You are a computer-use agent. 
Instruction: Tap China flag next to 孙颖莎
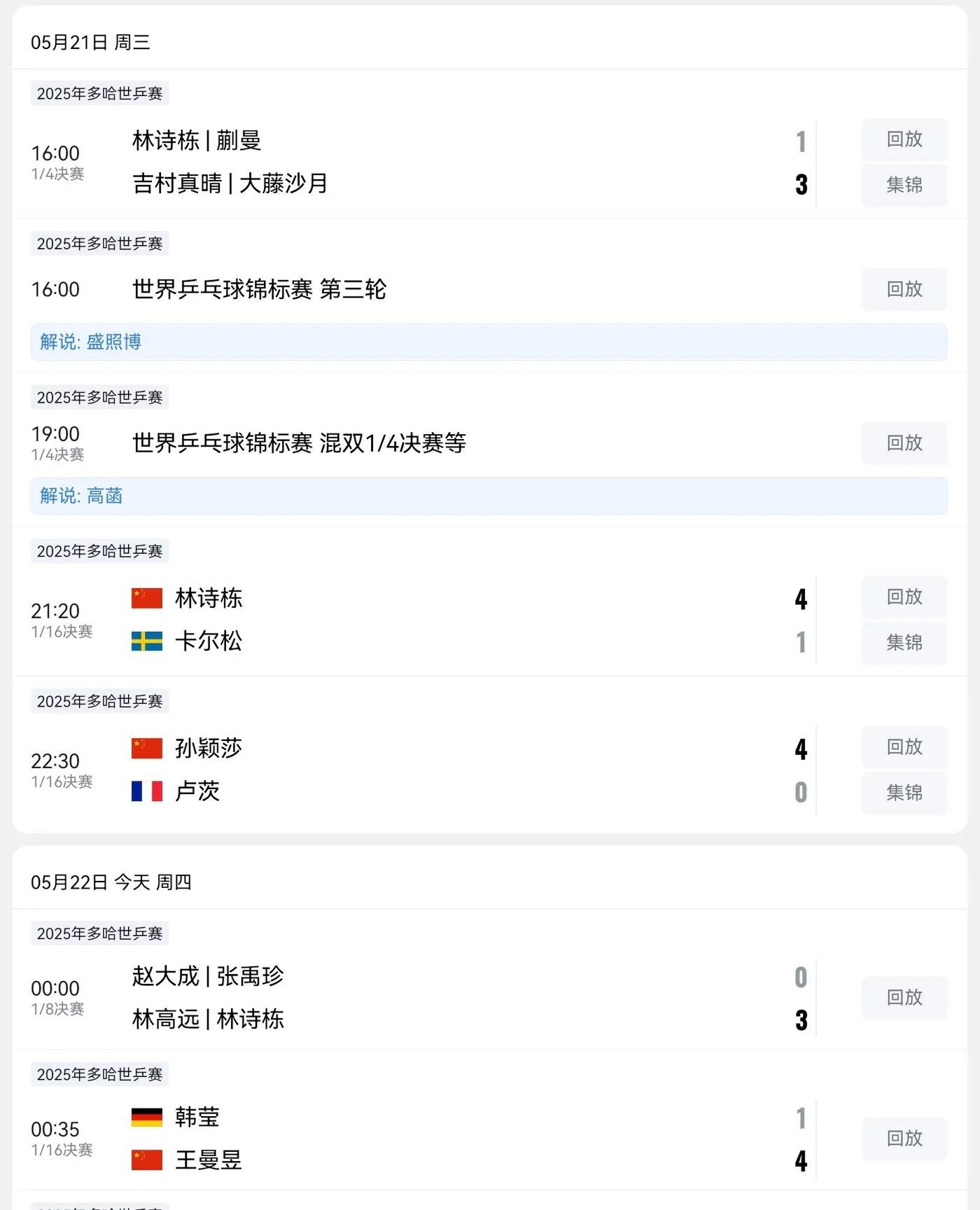[x=147, y=748]
